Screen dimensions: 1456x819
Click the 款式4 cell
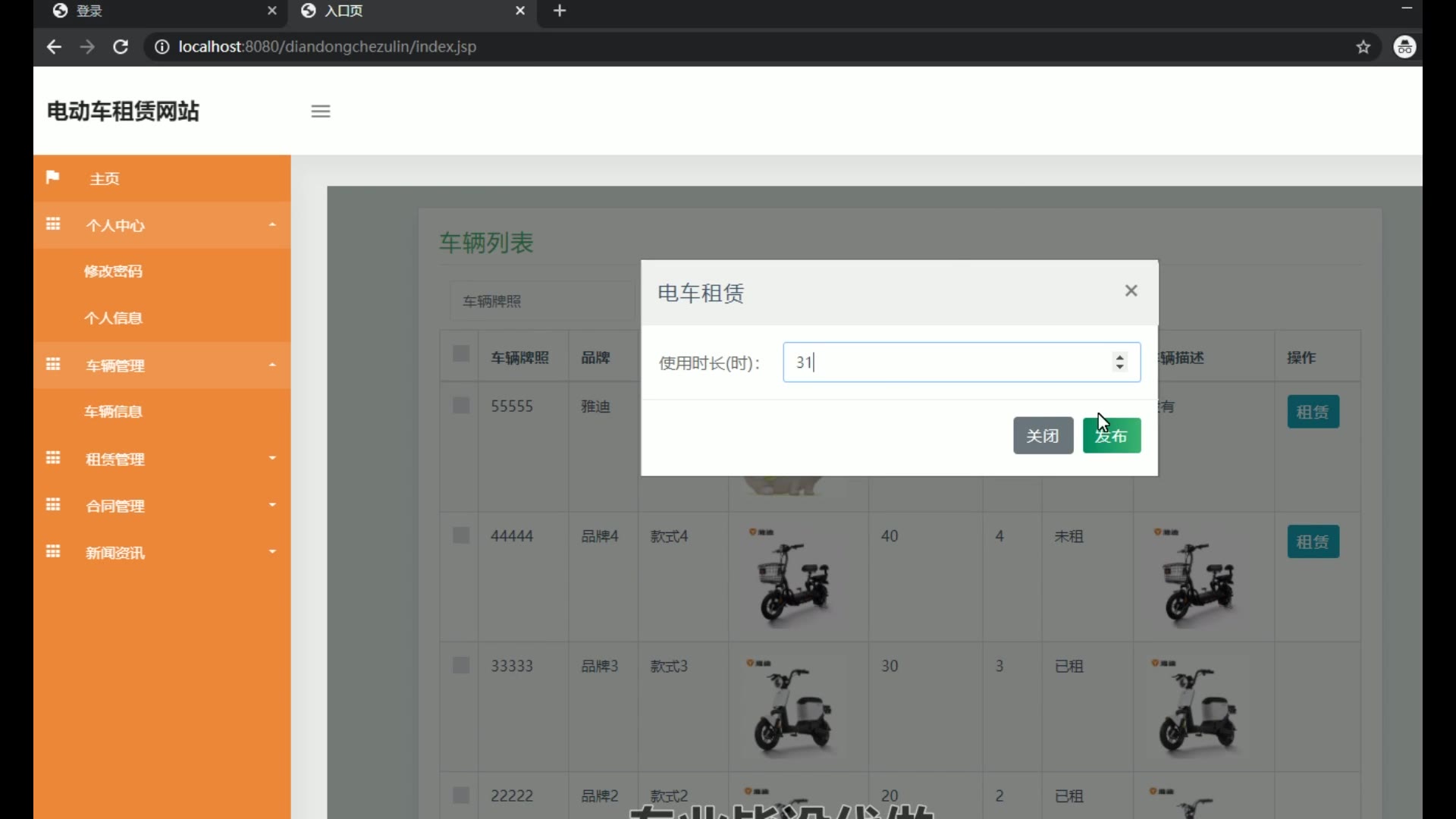(669, 537)
